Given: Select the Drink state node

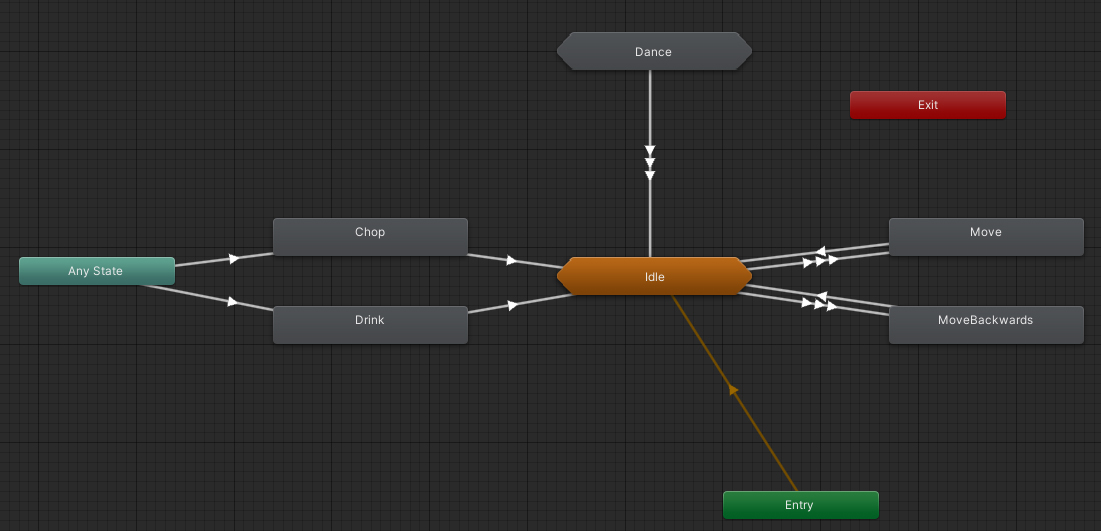Looking at the screenshot, I should [370, 324].
